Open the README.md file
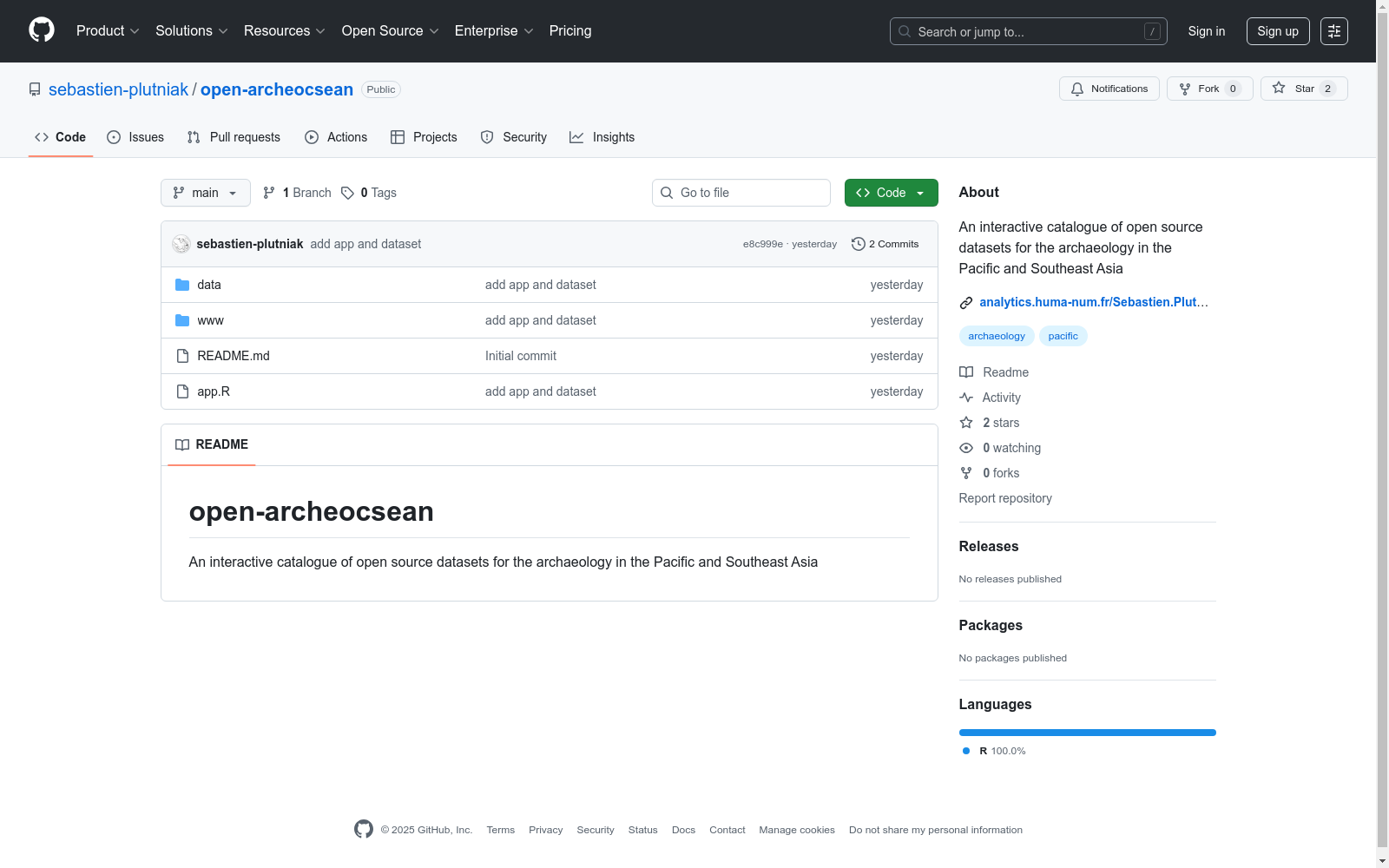Screen dimensions: 1389x868 234,356
